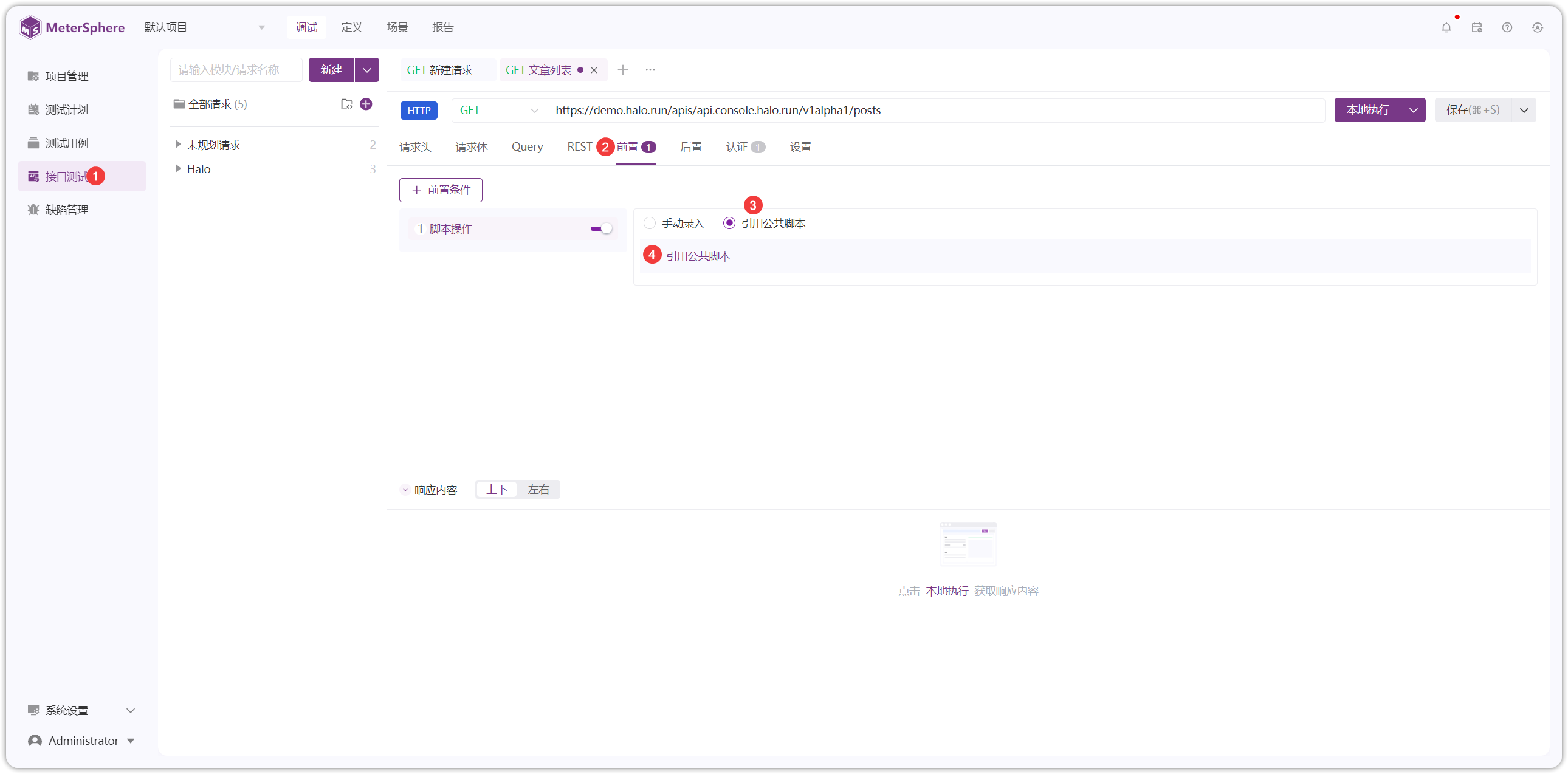Open the dropdown arrow beside 保存
The image size is (1568, 774).
1524,110
